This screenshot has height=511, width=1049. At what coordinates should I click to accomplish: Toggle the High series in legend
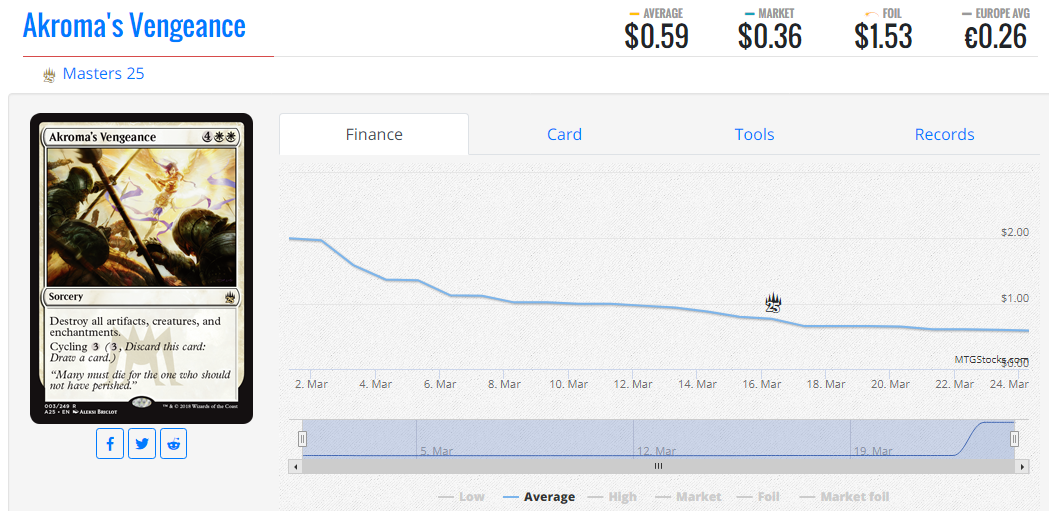click(x=612, y=497)
